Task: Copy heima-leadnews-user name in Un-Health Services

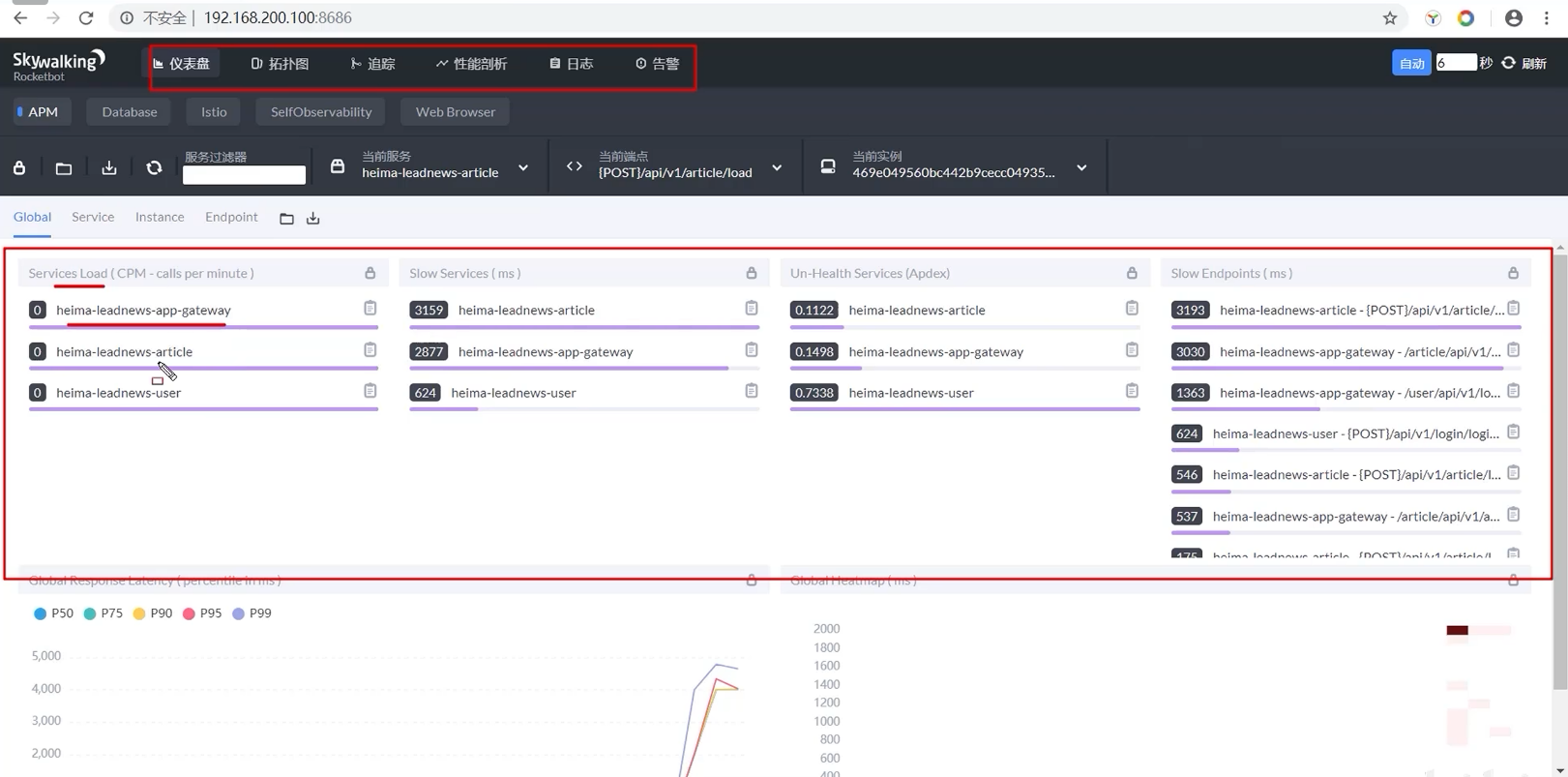Action: tap(1132, 391)
